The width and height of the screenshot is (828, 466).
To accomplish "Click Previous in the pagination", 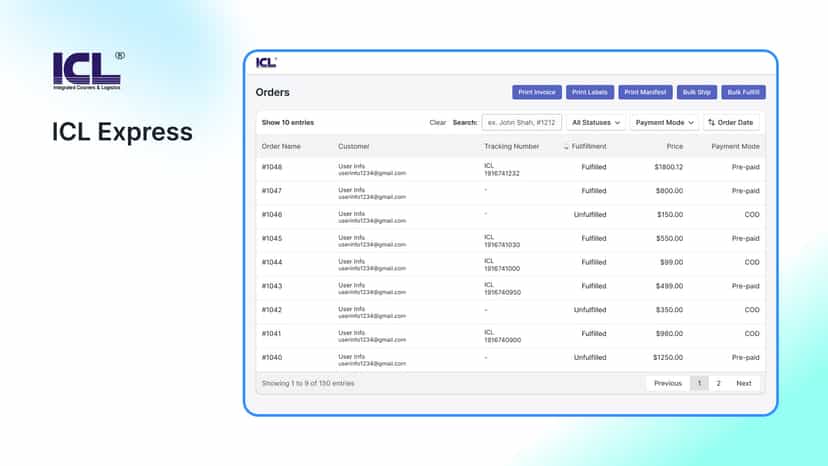I will coord(668,383).
